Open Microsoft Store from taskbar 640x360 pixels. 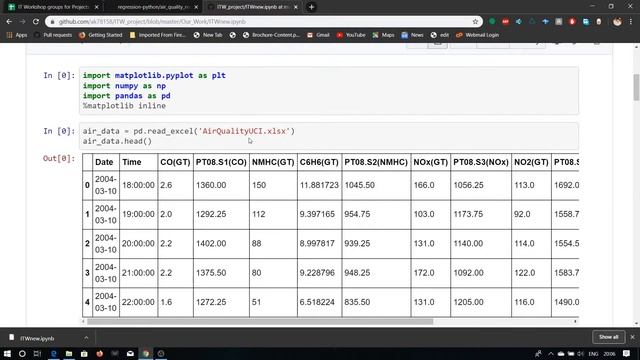tap(84, 353)
